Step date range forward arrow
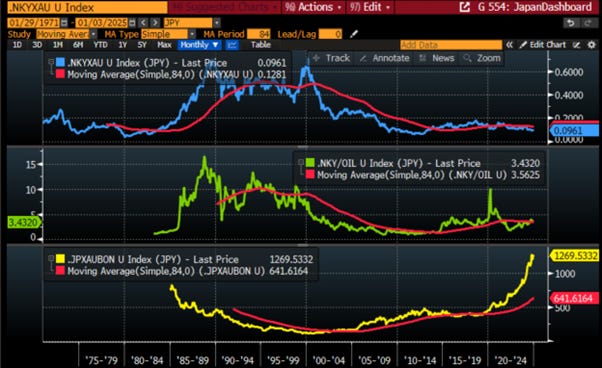Viewport: 602px width, 368px height. pyautogui.click(x=155, y=23)
